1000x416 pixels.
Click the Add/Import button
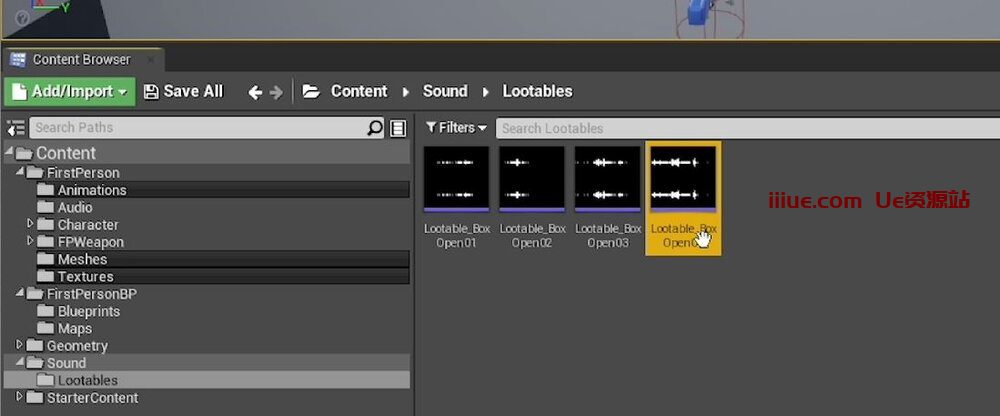[69, 91]
